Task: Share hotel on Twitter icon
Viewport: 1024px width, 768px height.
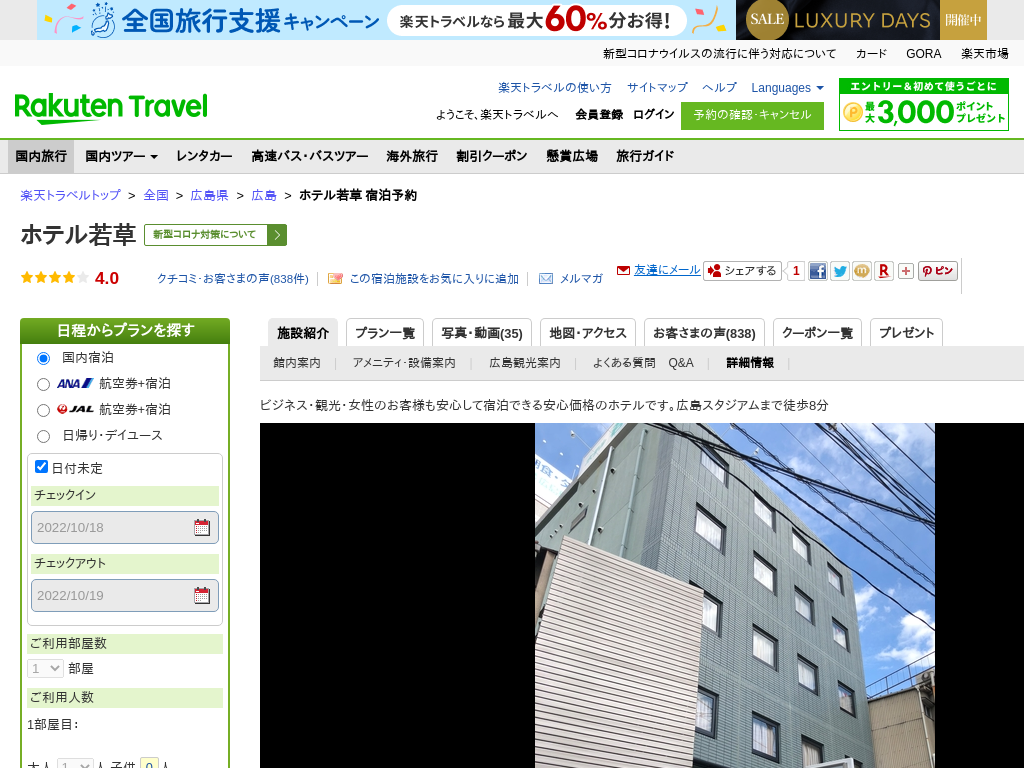Action: click(x=840, y=271)
